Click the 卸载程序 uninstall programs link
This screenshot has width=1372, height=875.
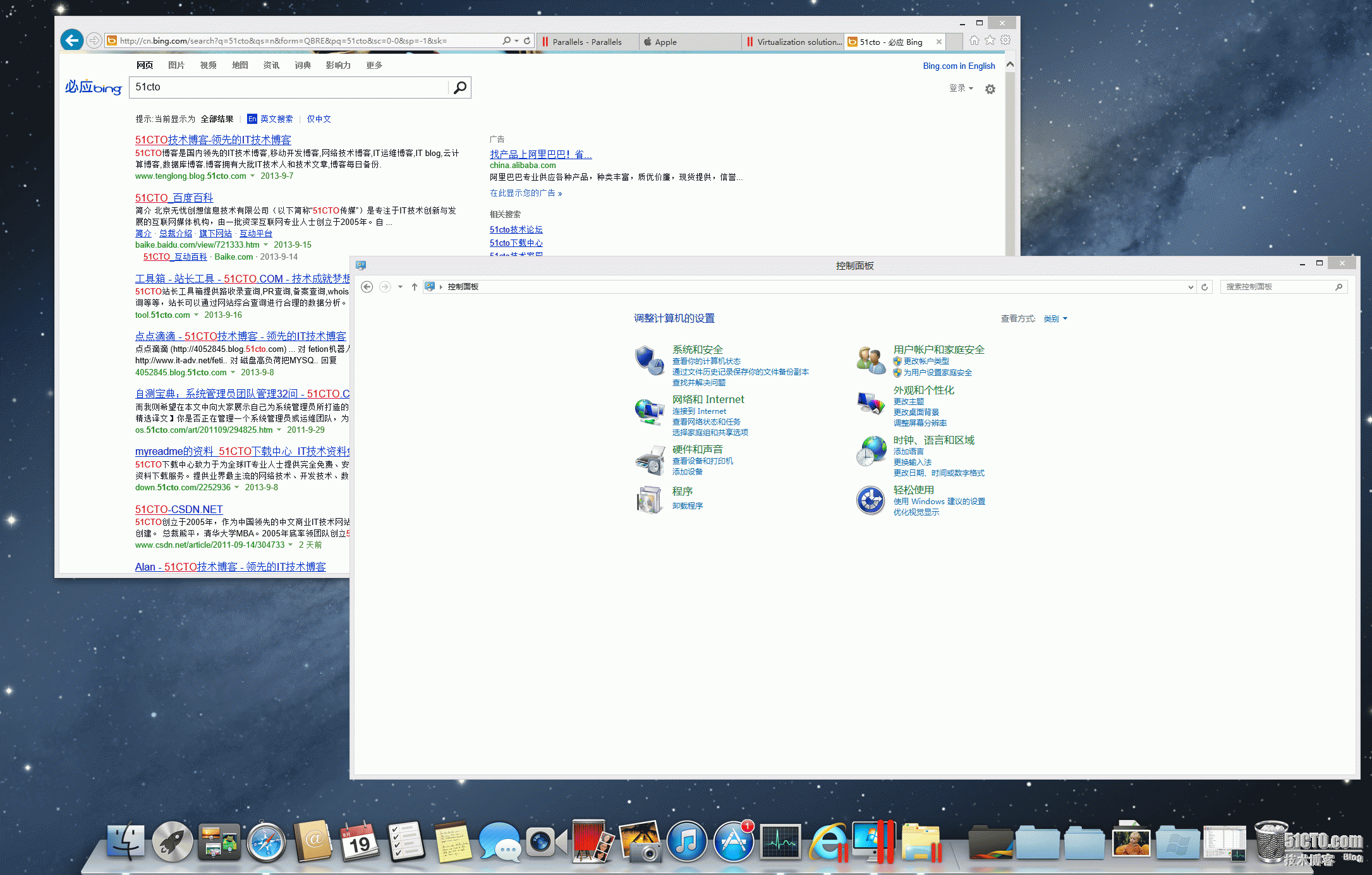point(687,505)
